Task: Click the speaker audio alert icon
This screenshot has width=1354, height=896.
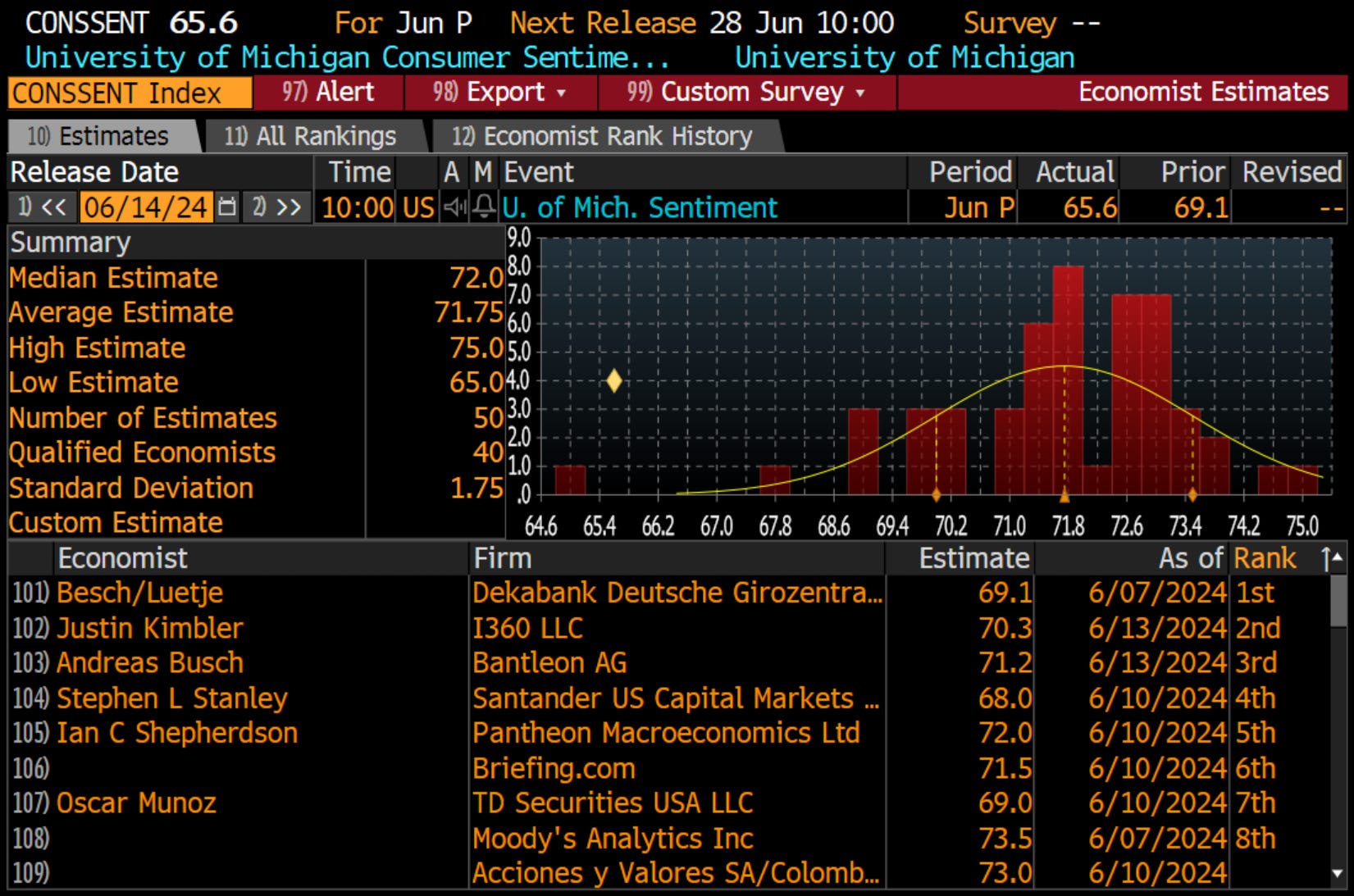Action: (454, 207)
